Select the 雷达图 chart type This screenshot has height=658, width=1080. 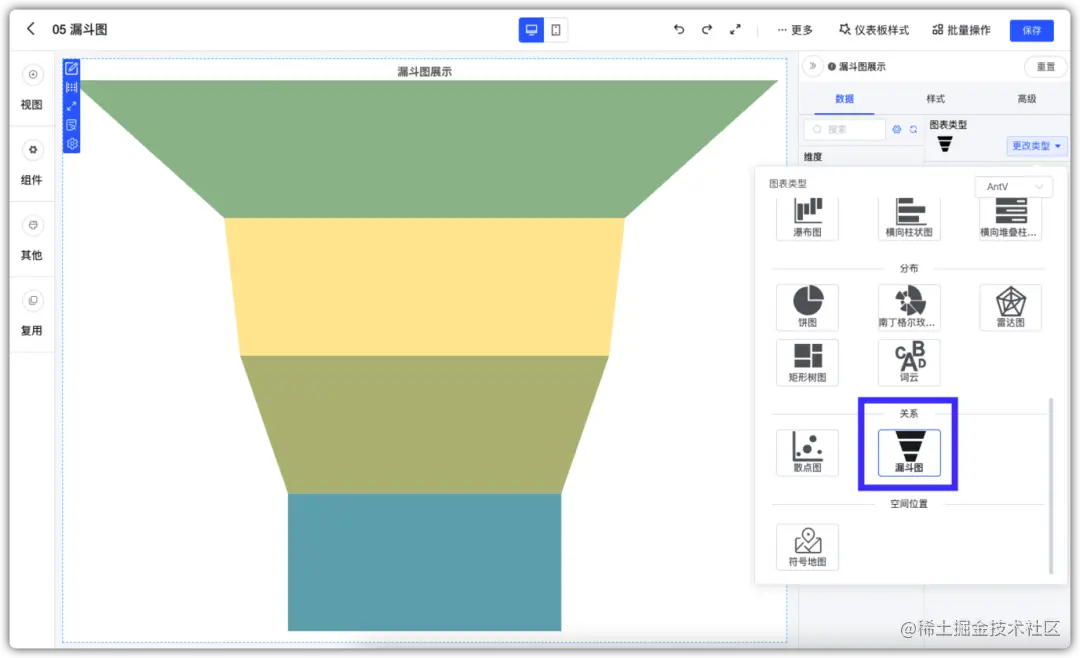pos(1010,307)
